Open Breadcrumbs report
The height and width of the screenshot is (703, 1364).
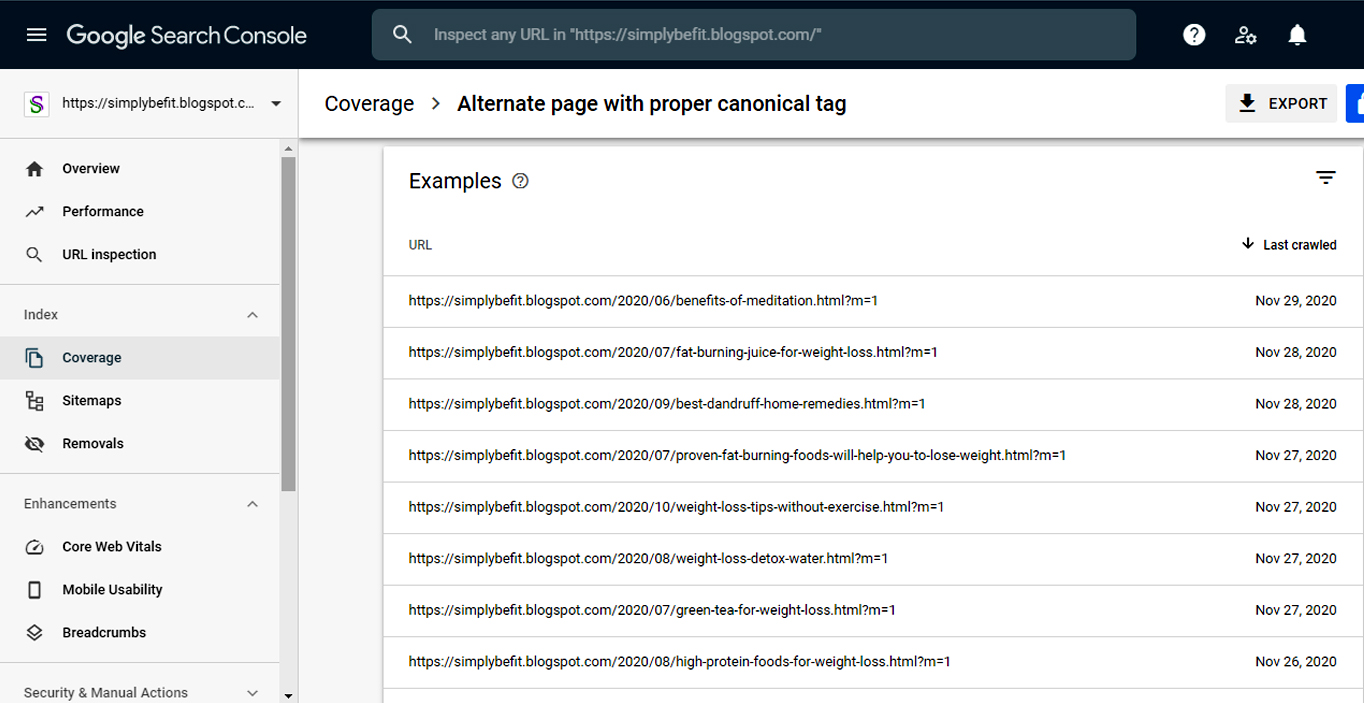(x=140, y=633)
